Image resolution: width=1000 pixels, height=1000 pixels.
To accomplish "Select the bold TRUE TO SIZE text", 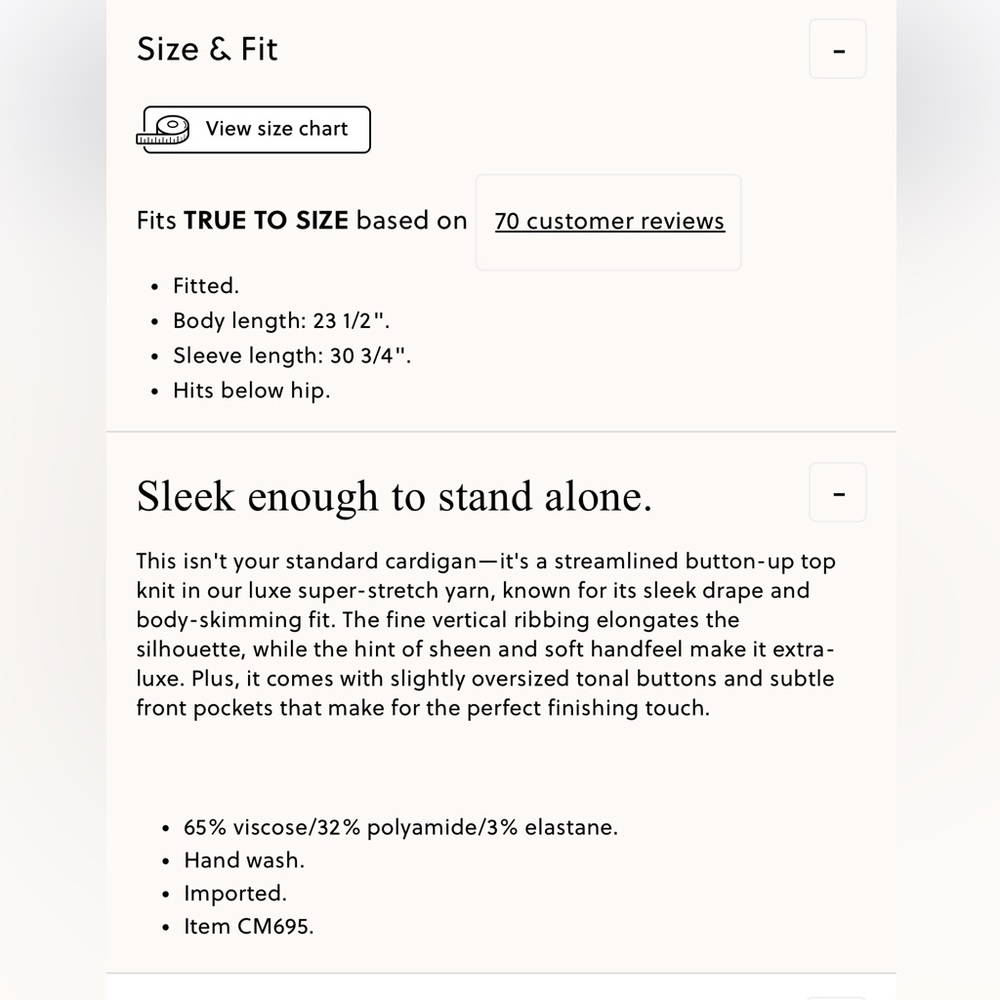I will coord(266,221).
